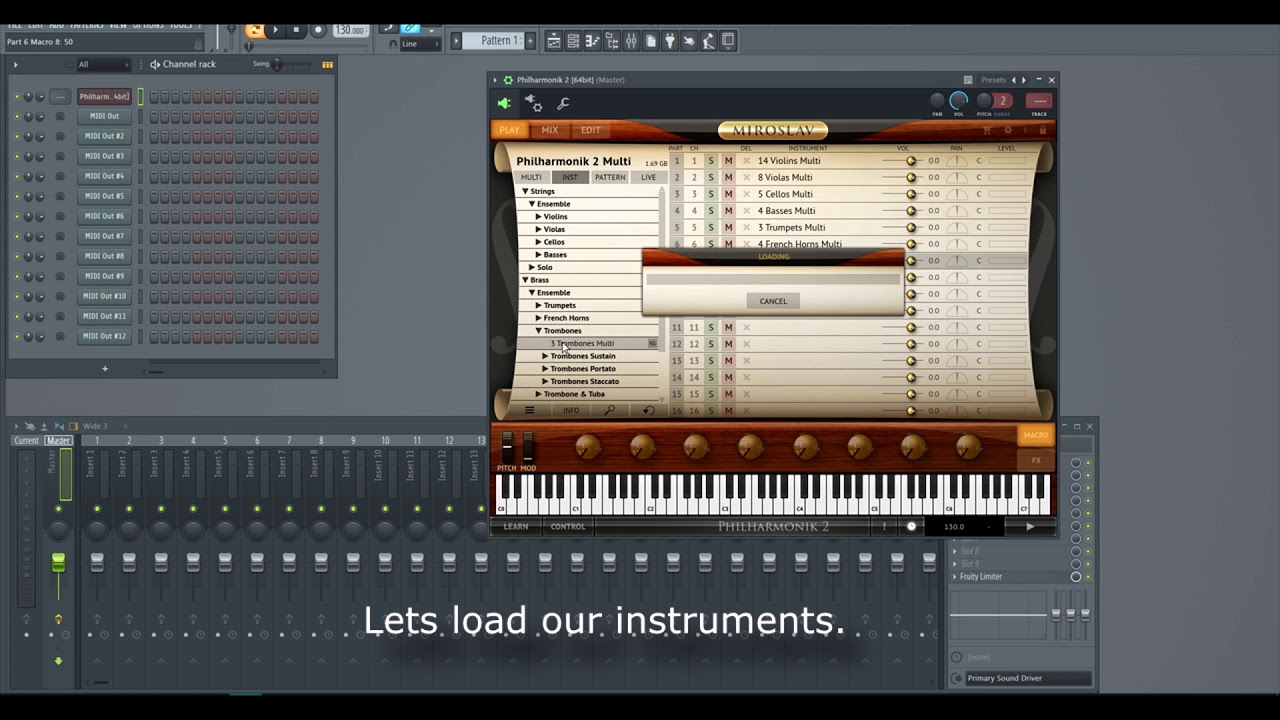Image resolution: width=1280 pixels, height=720 pixels.
Task: Adjust the Channel rack Swing slider
Action: click(279, 64)
